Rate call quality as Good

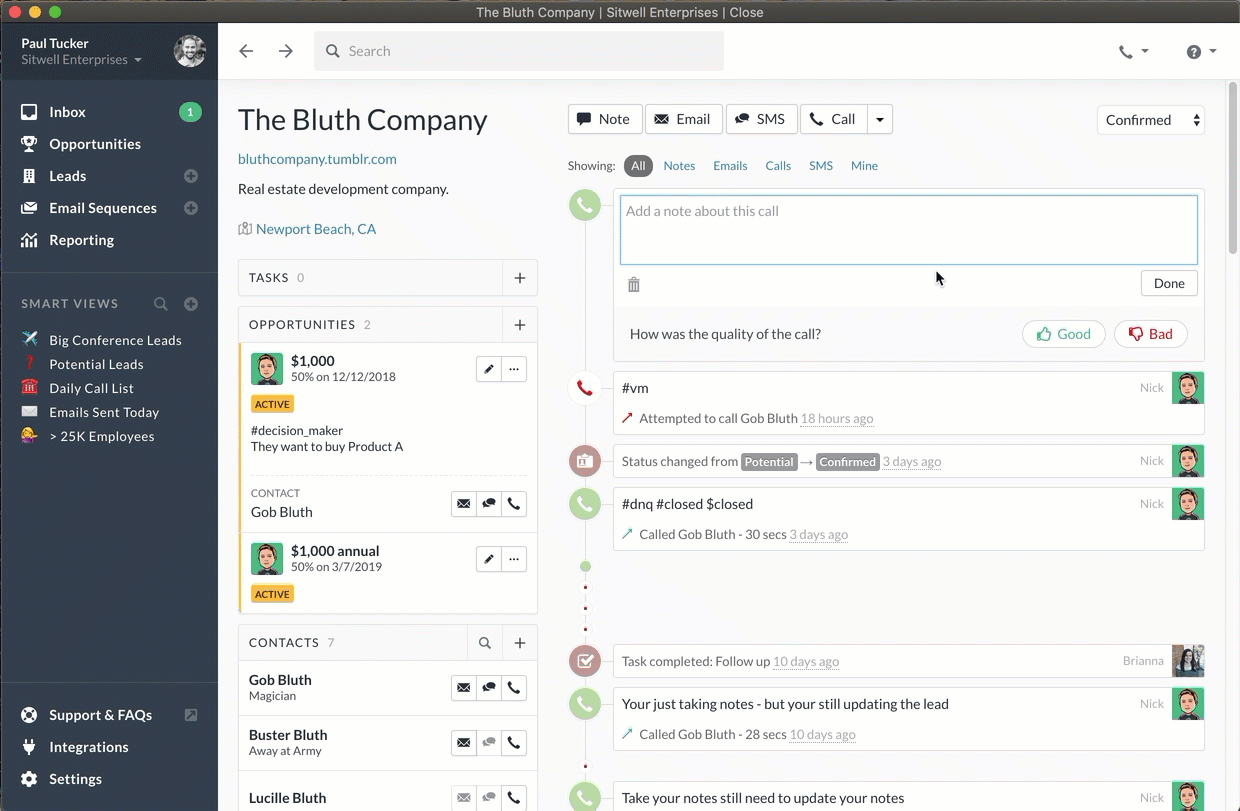[1064, 334]
